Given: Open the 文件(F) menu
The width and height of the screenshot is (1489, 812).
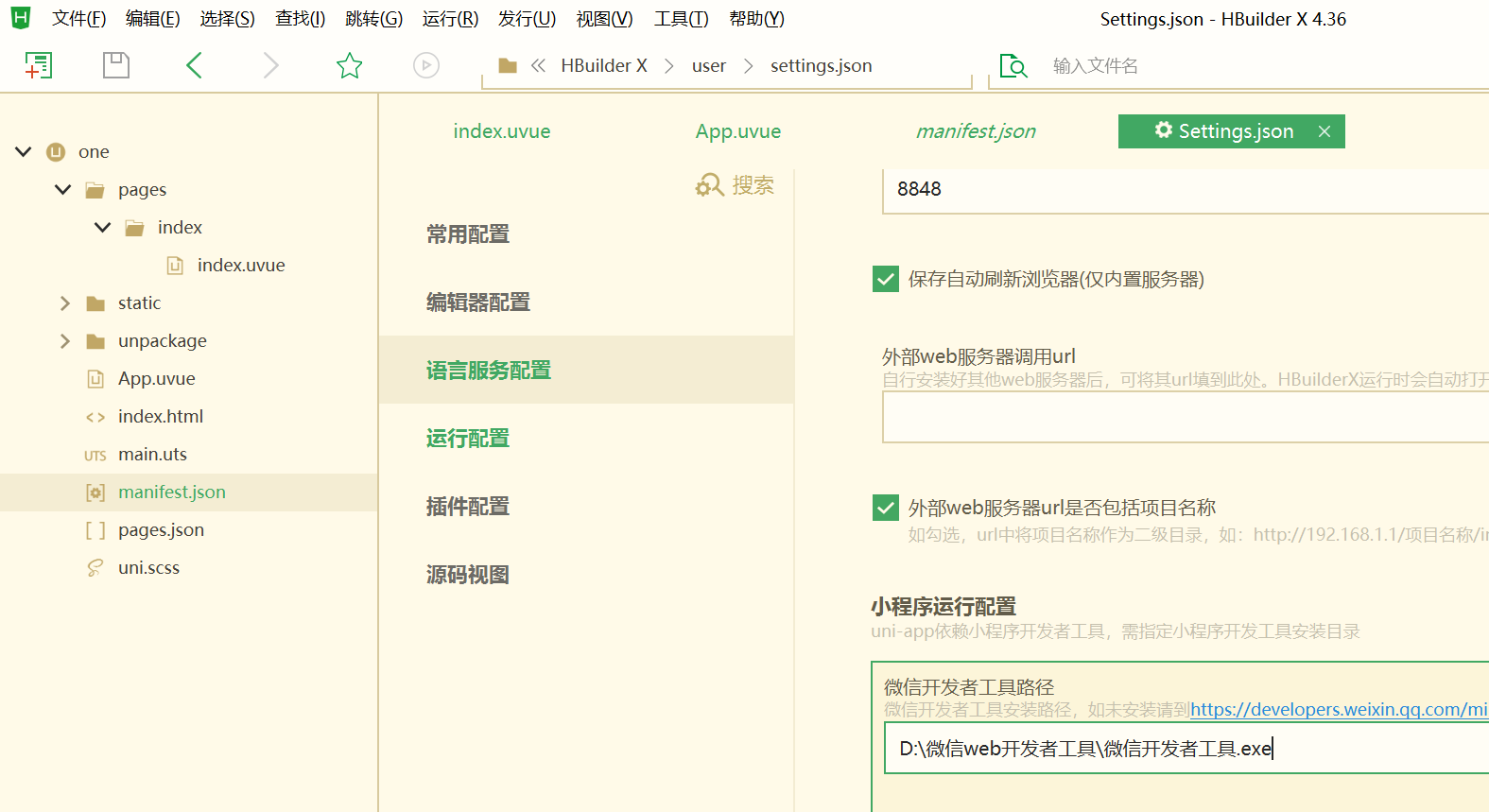Looking at the screenshot, I should tap(78, 19).
